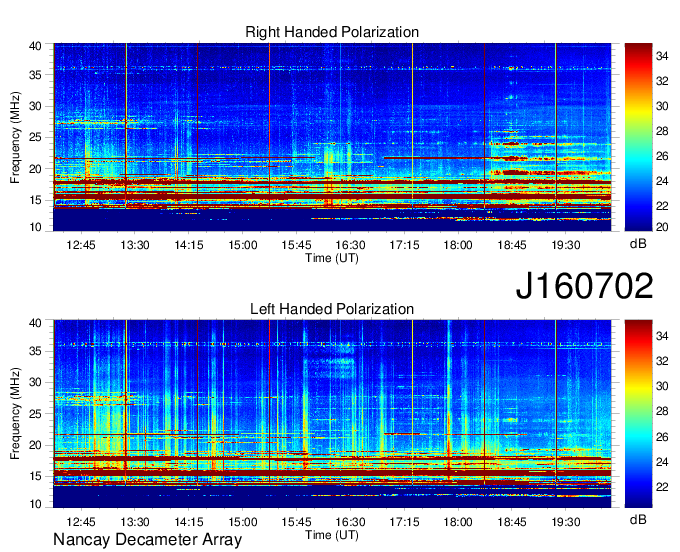The height and width of the screenshot is (552, 680).
Task: Click the 18:00 tick of the Left Handed plot
Action: point(458,522)
